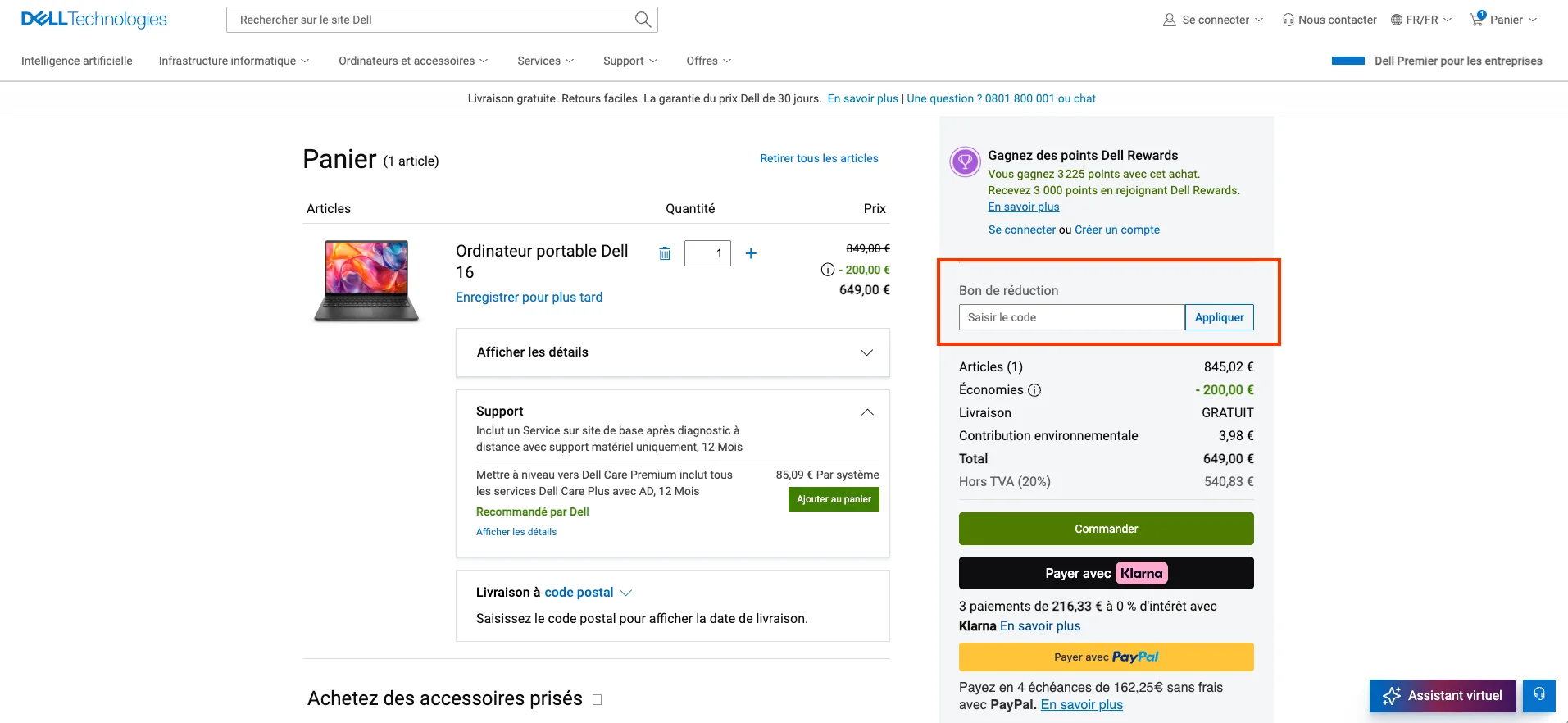Expand Ordinateurs et accessoires menu
Image resolution: width=1568 pixels, height=723 pixels.
pos(413,61)
